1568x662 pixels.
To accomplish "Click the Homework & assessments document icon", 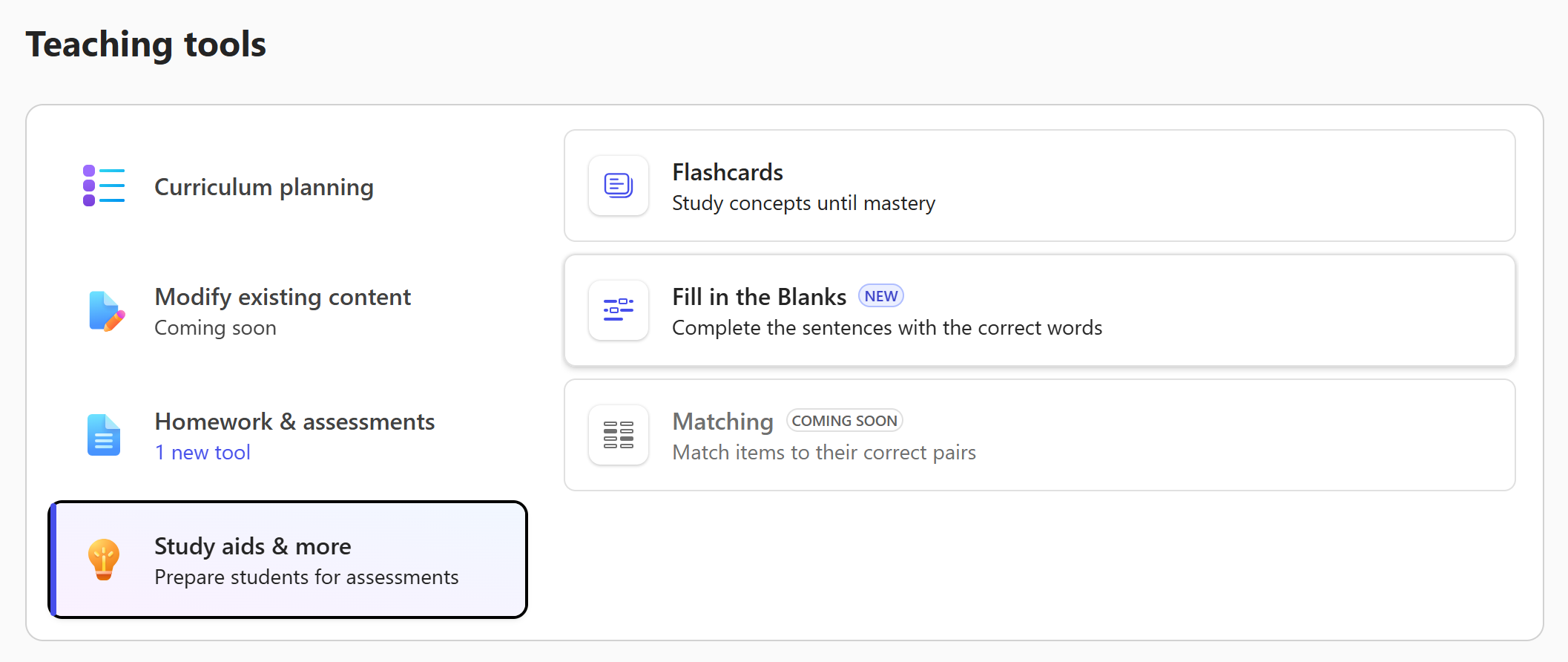I will tap(104, 435).
